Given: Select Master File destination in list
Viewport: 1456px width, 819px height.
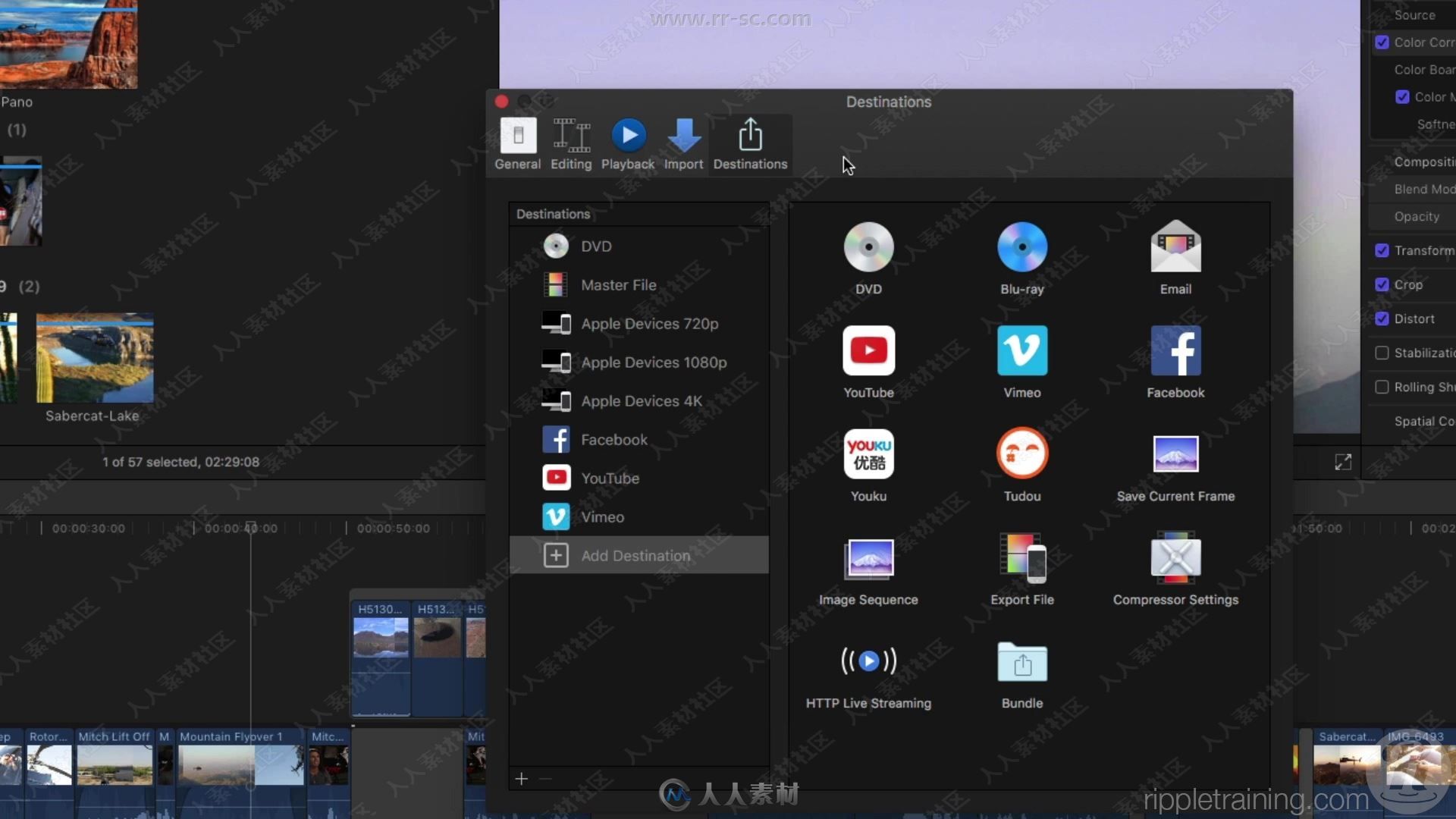Looking at the screenshot, I should 639,284.
